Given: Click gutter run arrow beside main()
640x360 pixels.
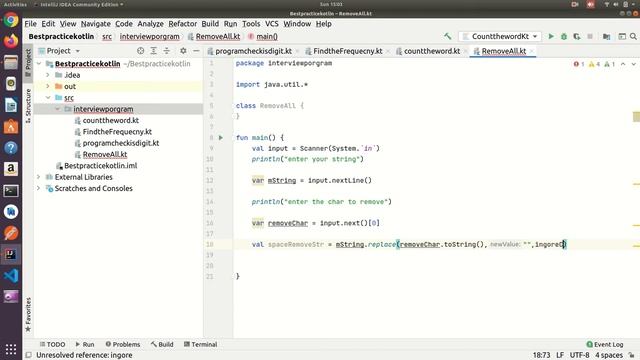Looking at the screenshot, I should (221, 138).
